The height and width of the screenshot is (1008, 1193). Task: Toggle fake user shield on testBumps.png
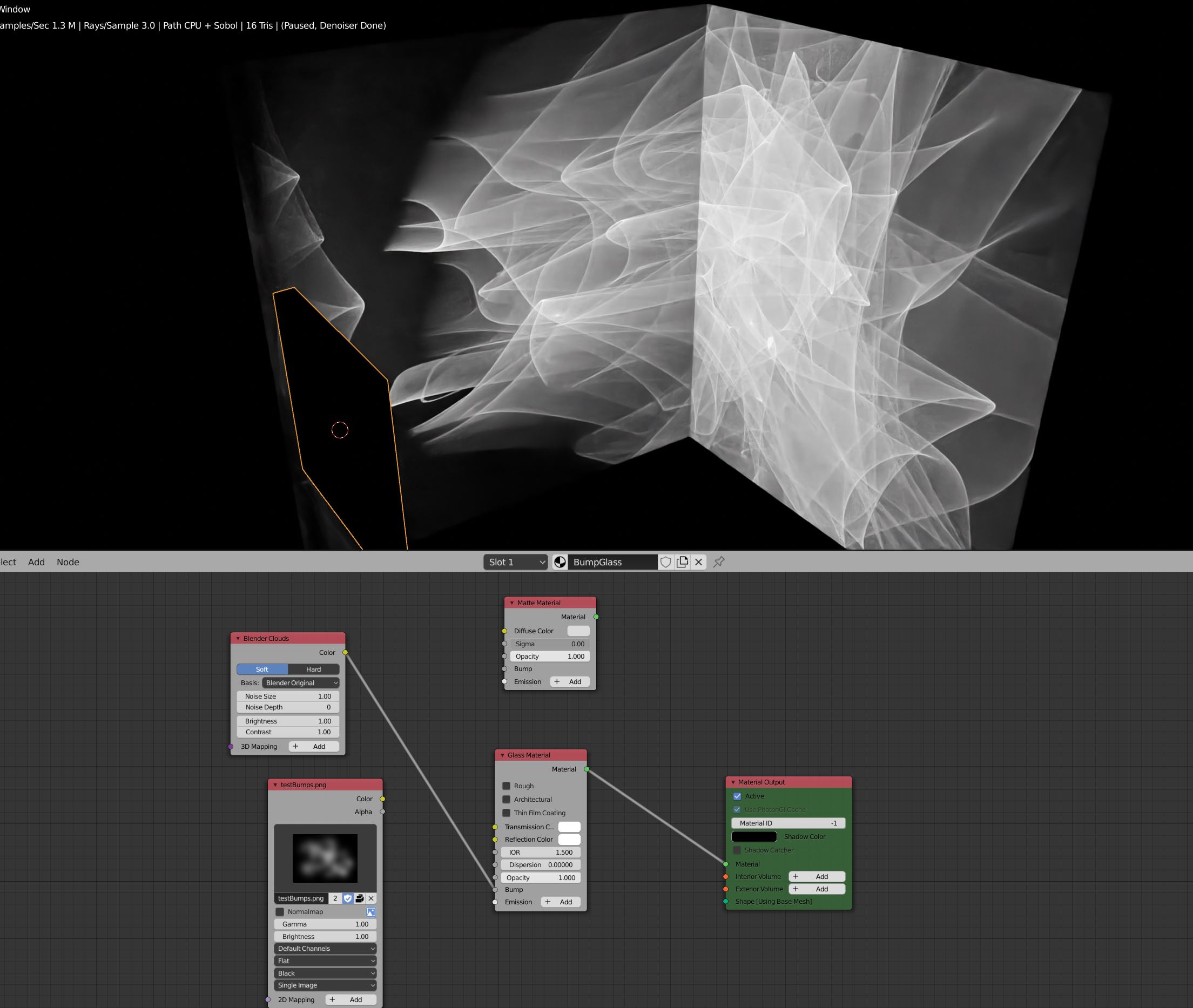(348, 898)
